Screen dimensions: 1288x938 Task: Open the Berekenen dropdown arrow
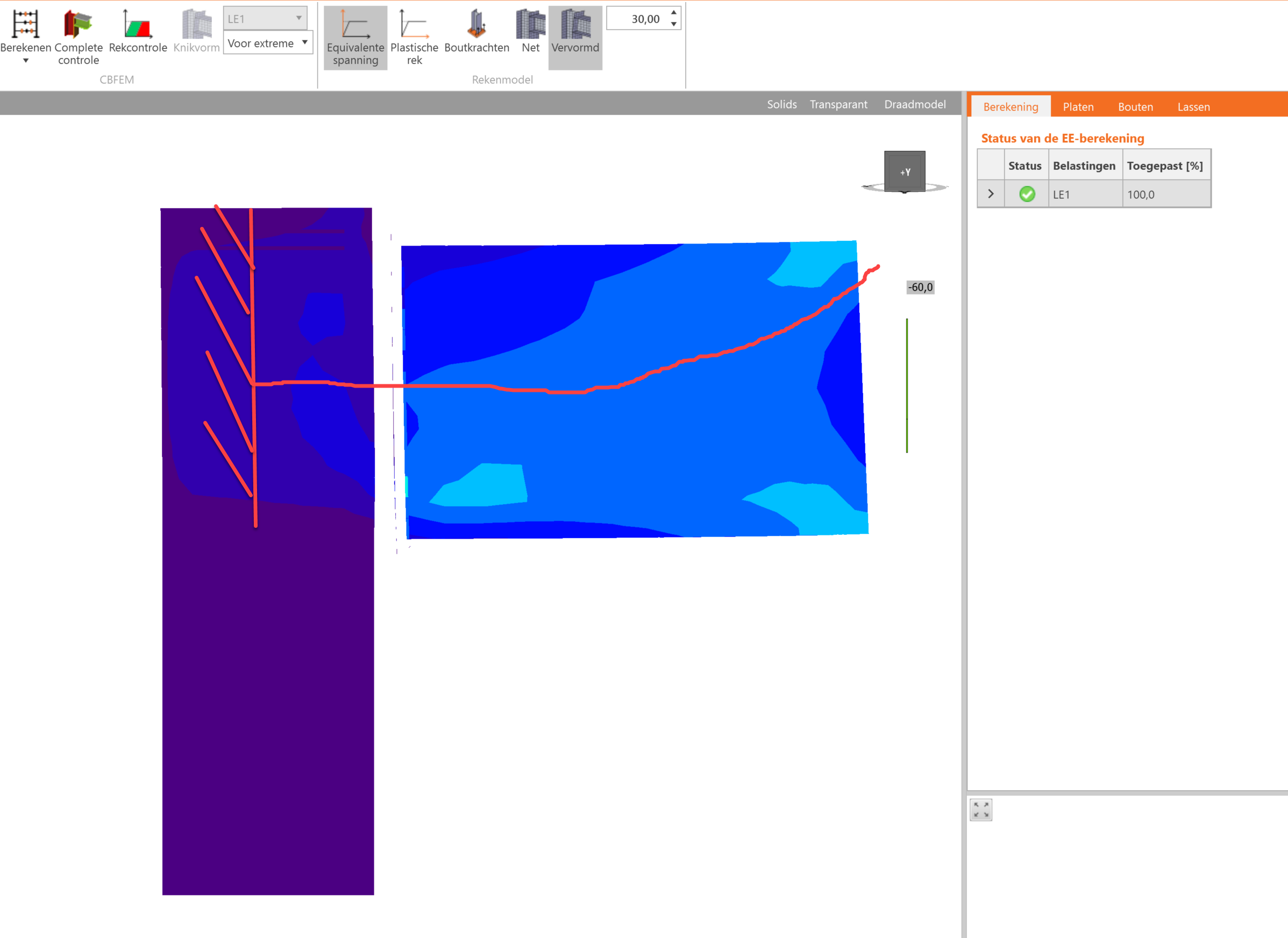tap(26, 61)
